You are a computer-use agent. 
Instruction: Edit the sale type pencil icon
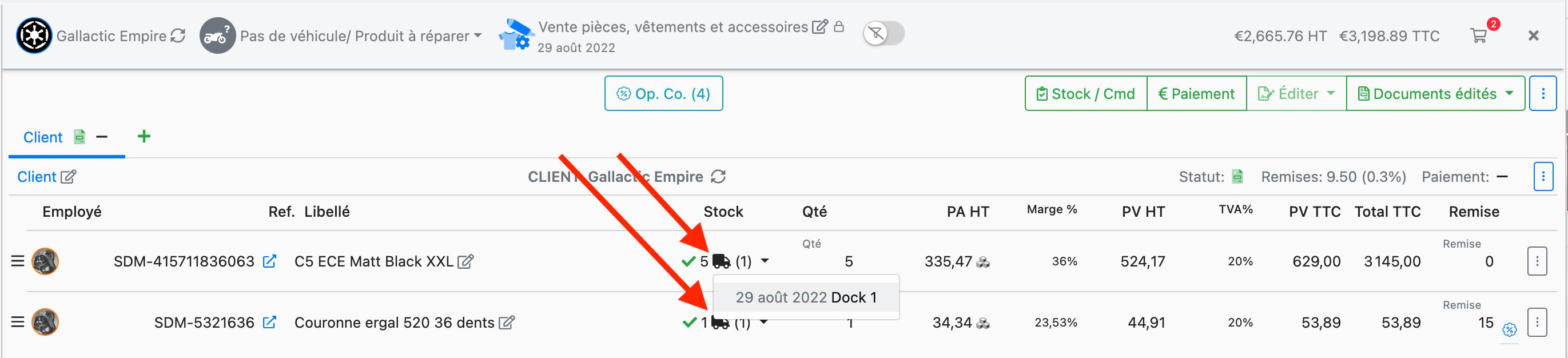pos(820,27)
